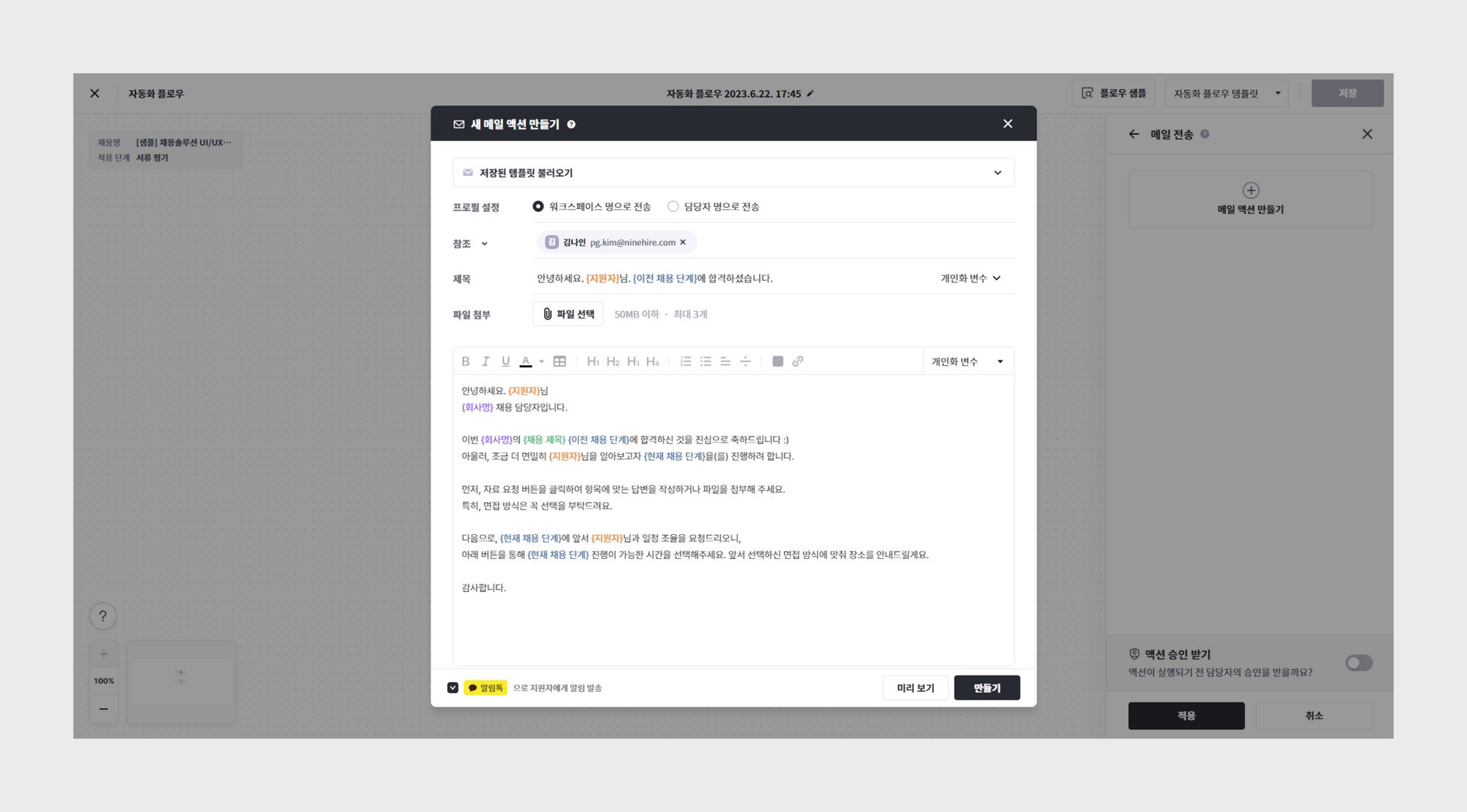Expand 저장된 템플릿 불러오기 dropdown
Image resolution: width=1467 pixels, height=812 pixels.
(733, 173)
